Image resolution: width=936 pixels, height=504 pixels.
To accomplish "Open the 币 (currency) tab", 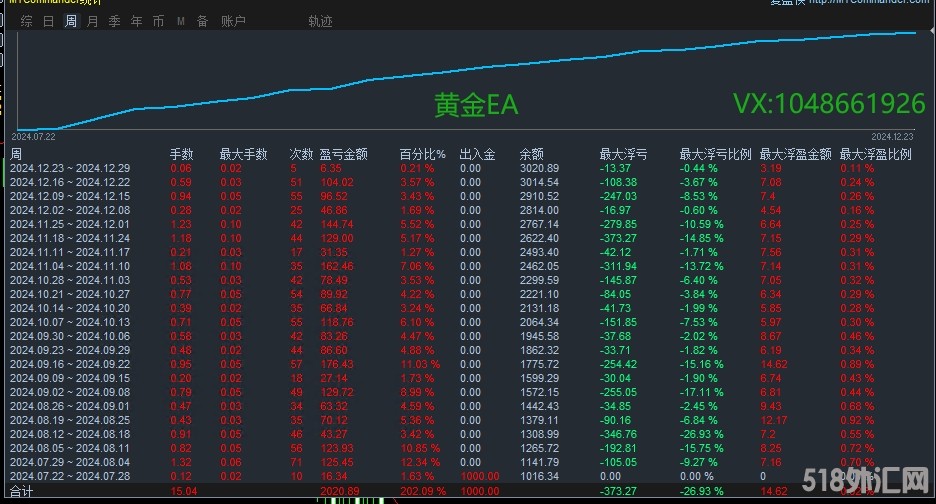I will click(x=158, y=21).
